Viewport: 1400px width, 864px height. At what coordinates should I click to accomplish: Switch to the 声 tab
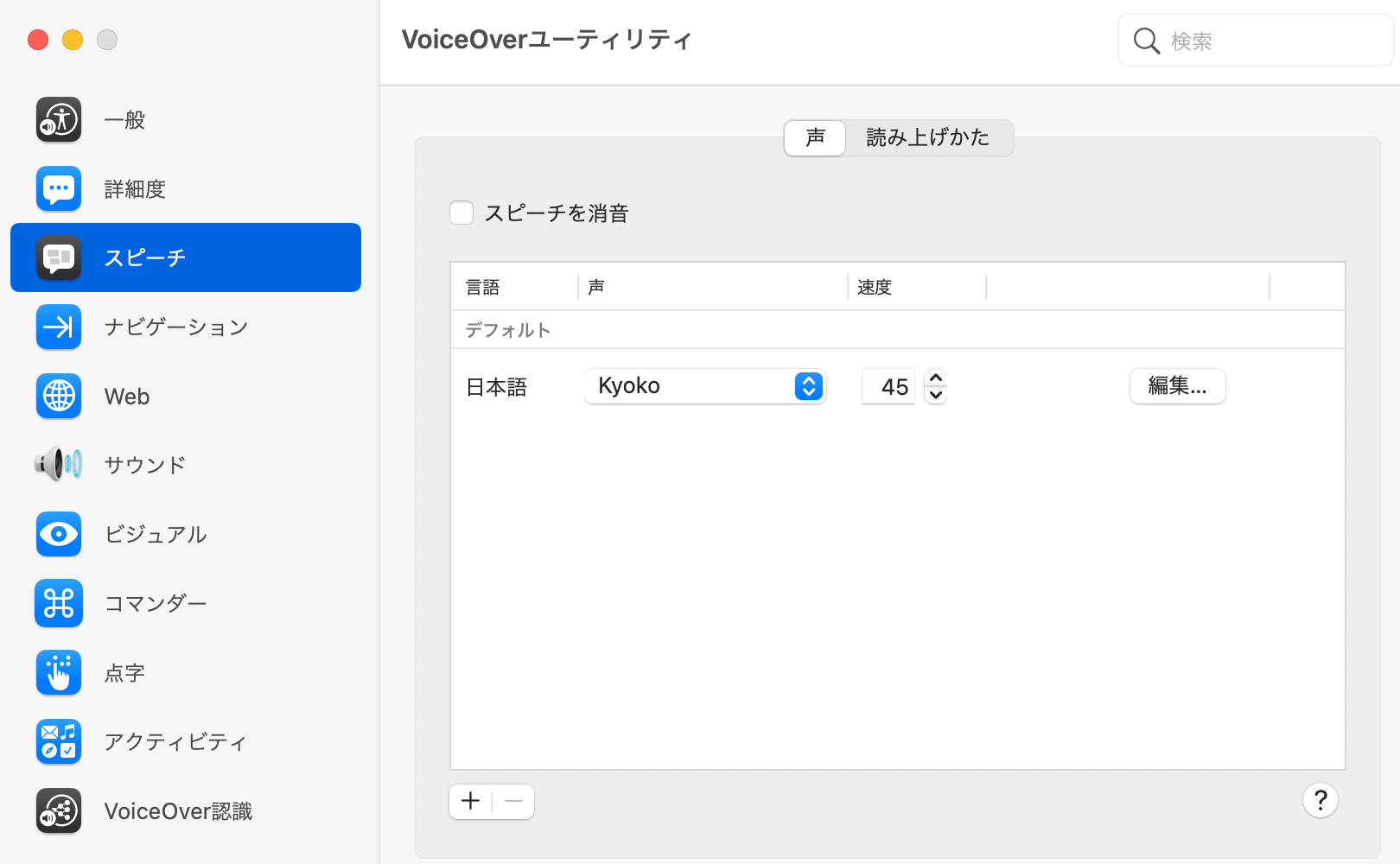pyautogui.click(x=815, y=137)
